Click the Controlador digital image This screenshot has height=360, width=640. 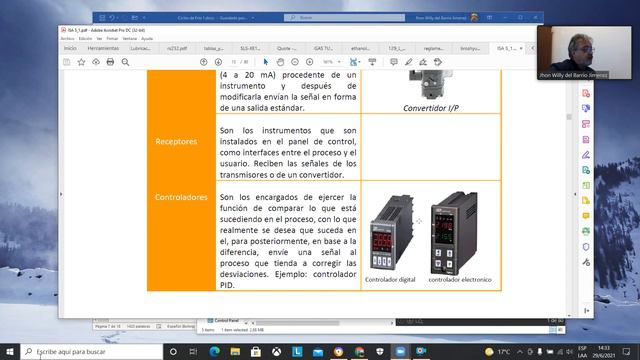click(391, 232)
